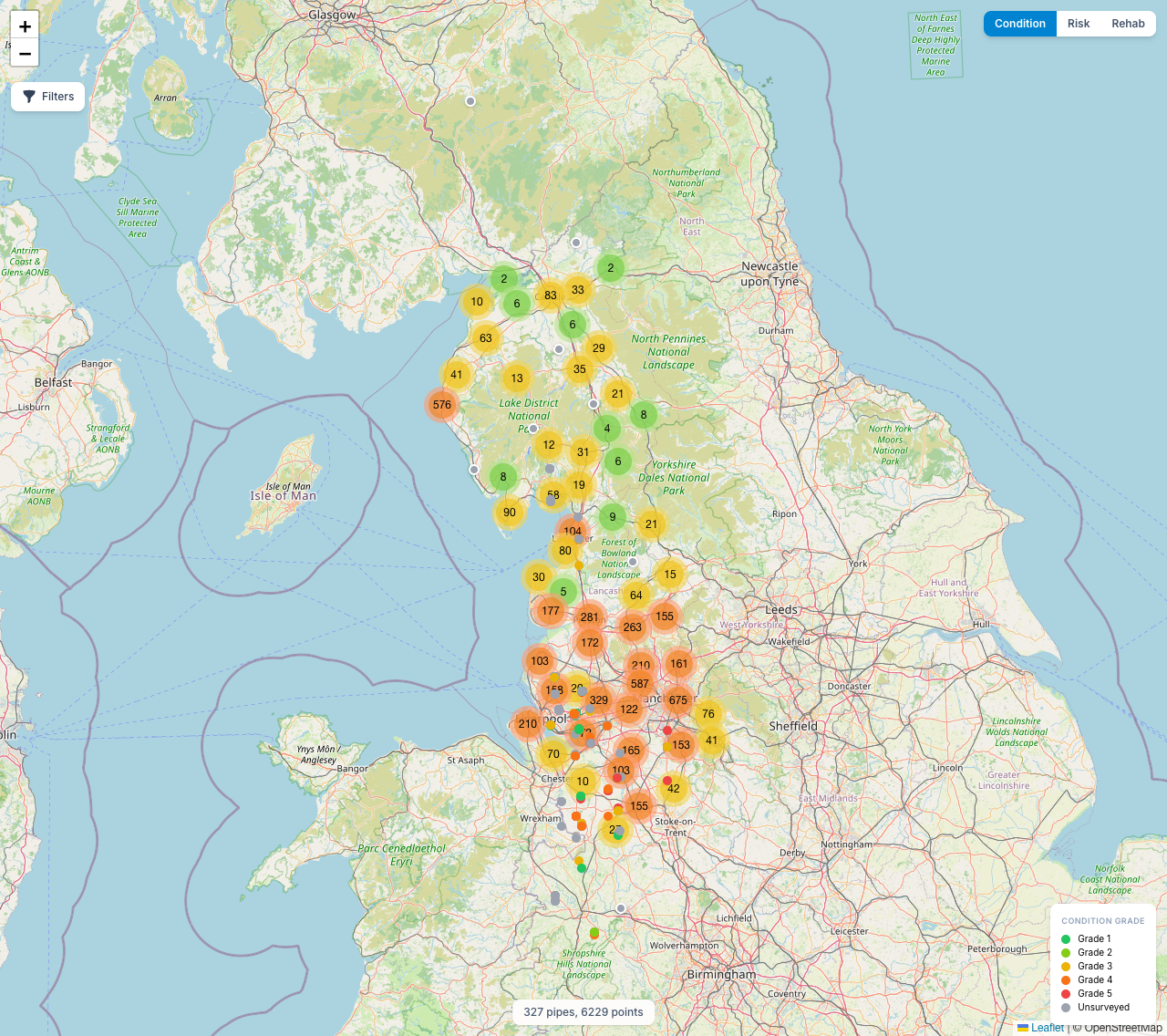
Task: Select the 177 cluster marker
Action: click(551, 611)
